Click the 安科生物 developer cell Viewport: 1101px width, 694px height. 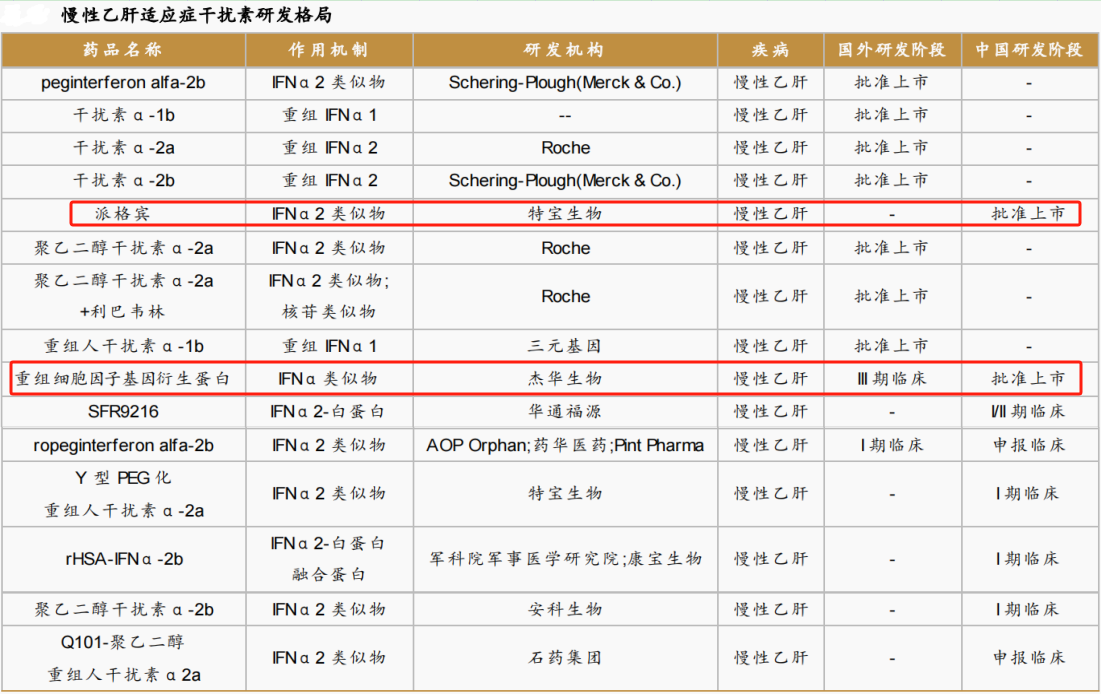pyautogui.click(x=565, y=609)
